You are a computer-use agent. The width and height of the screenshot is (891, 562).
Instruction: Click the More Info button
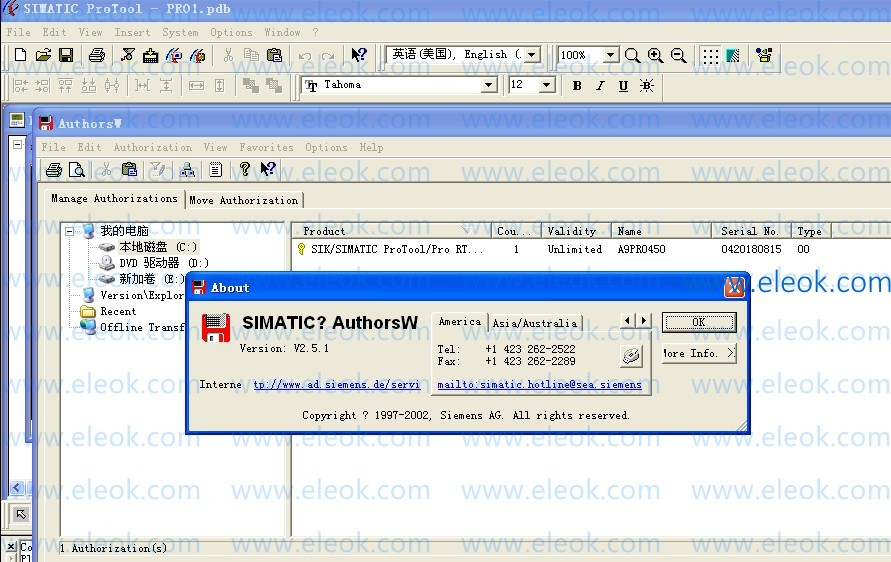pos(699,353)
